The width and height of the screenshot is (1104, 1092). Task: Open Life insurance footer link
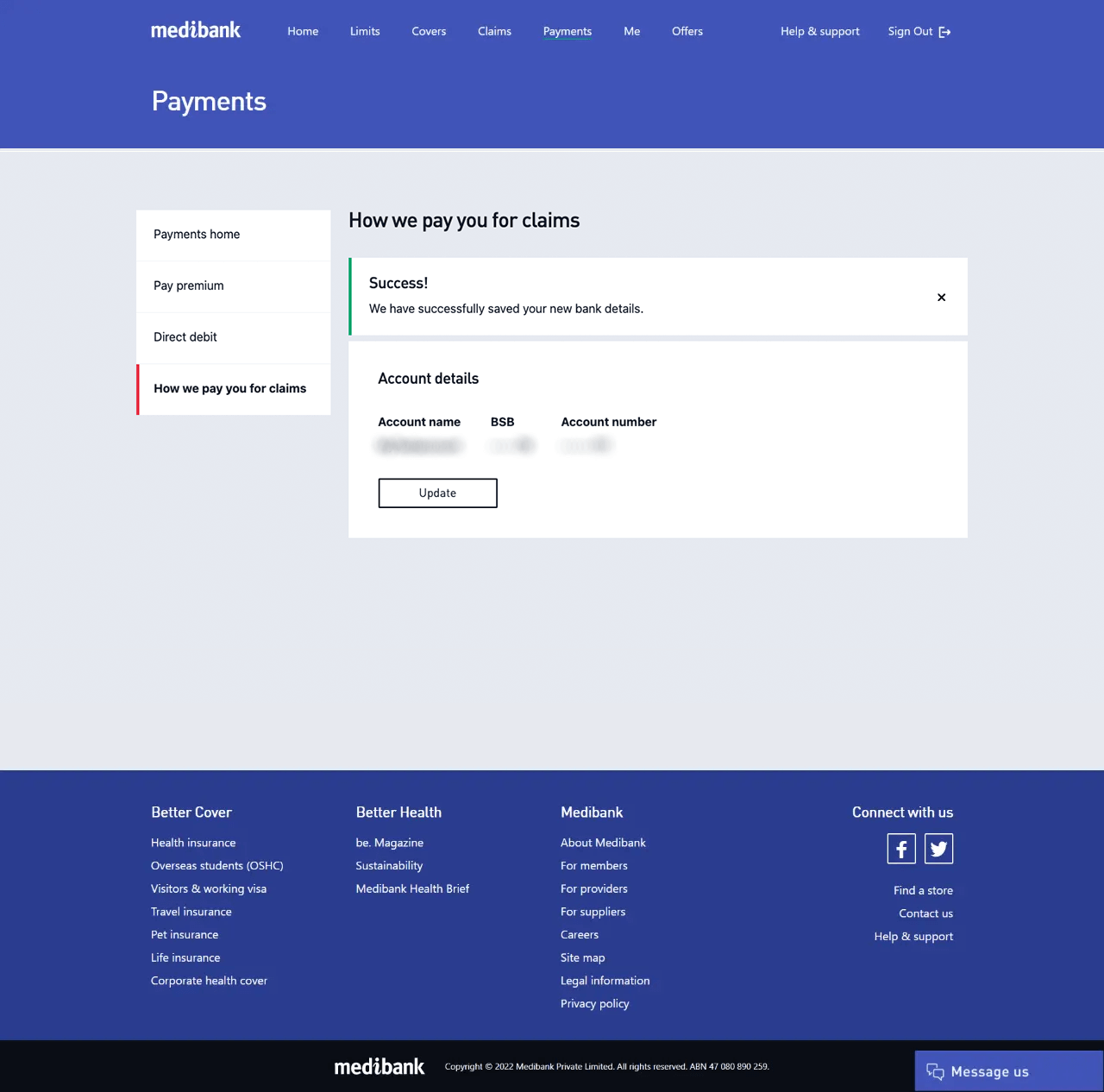(x=185, y=958)
